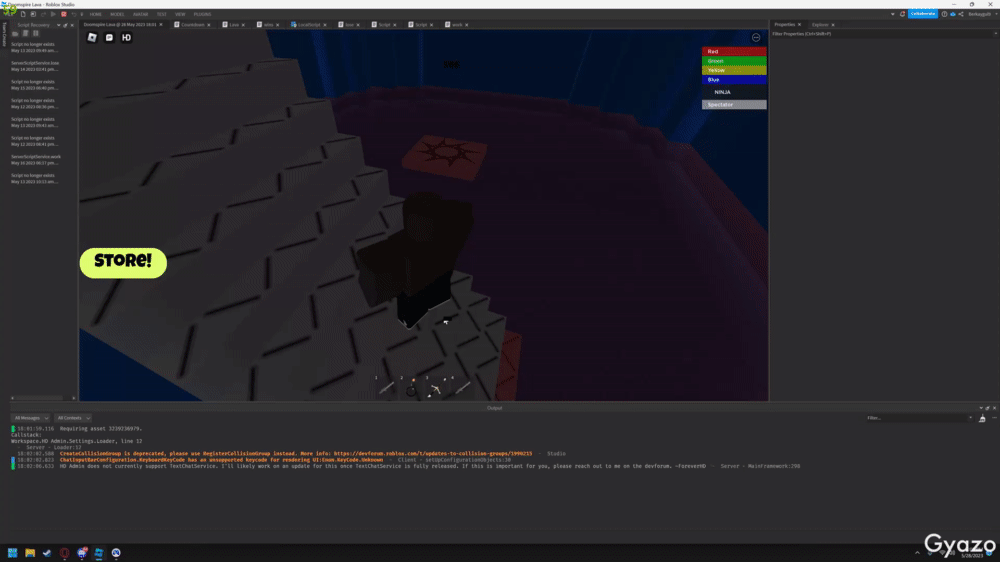This screenshot has width=1000, height=562.
Task: Click the blue Collaborate button
Action: 923,14
